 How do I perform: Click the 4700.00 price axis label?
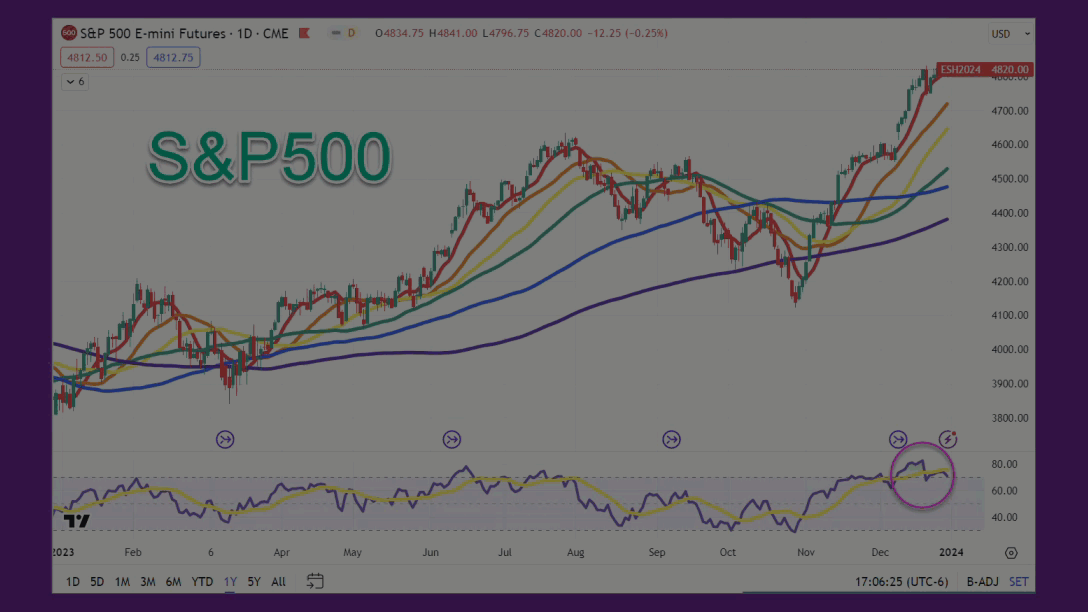pyautogui.click(x=1010, y=111)
